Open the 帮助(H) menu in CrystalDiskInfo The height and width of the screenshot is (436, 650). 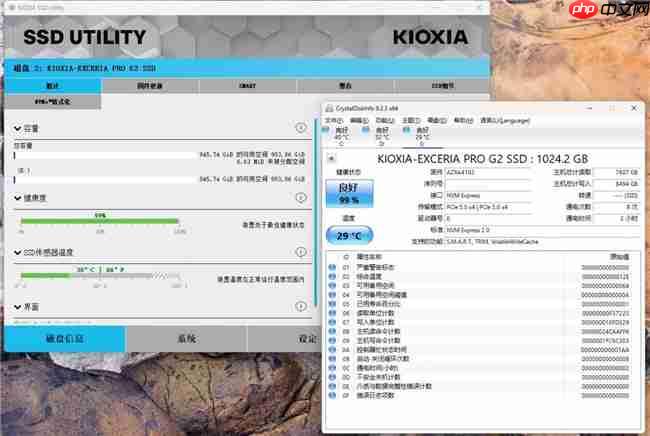tap(463, 121)
